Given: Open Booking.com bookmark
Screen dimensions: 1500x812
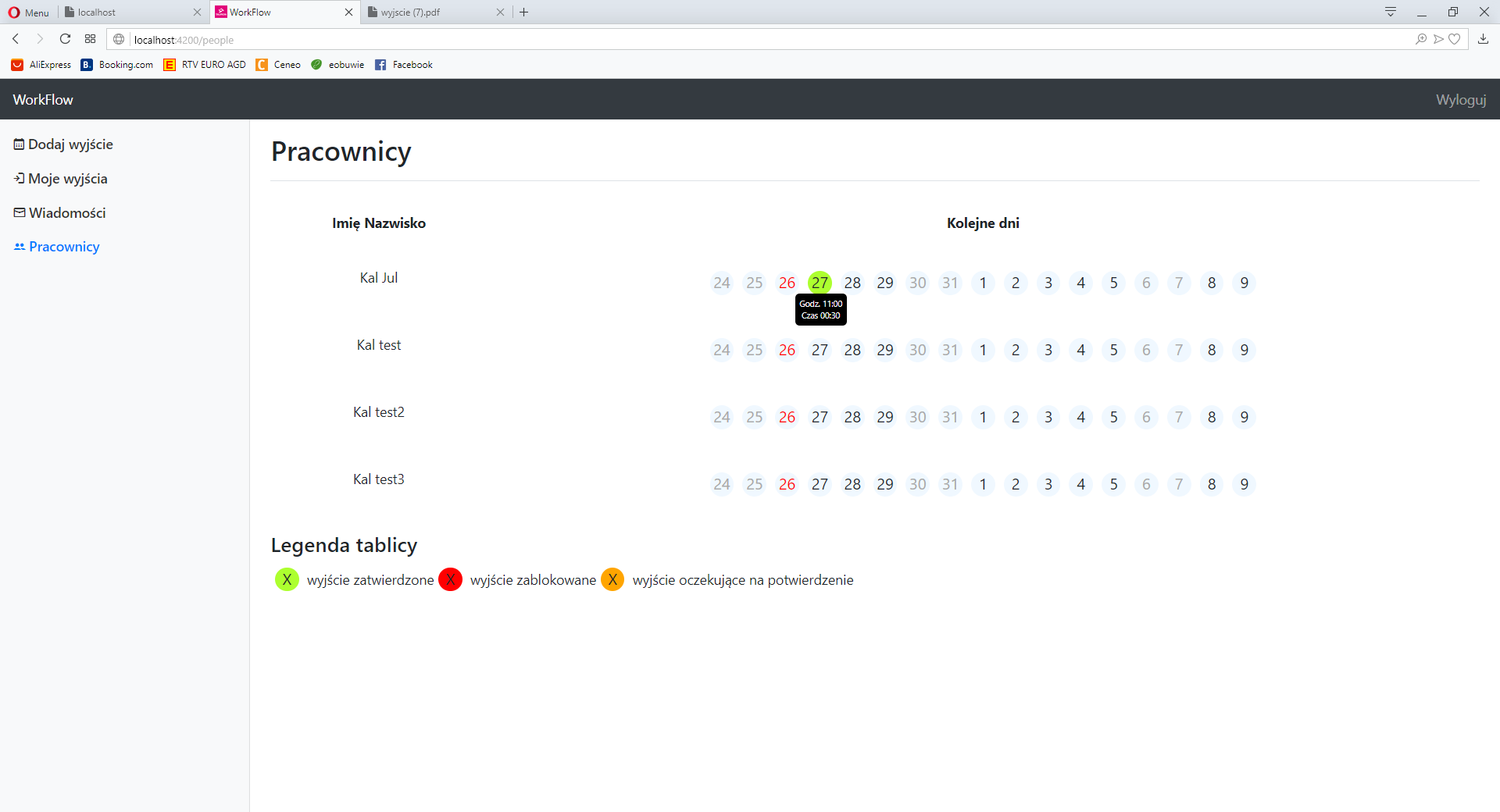Looking at the screenshot, I should tap(117, 65).
